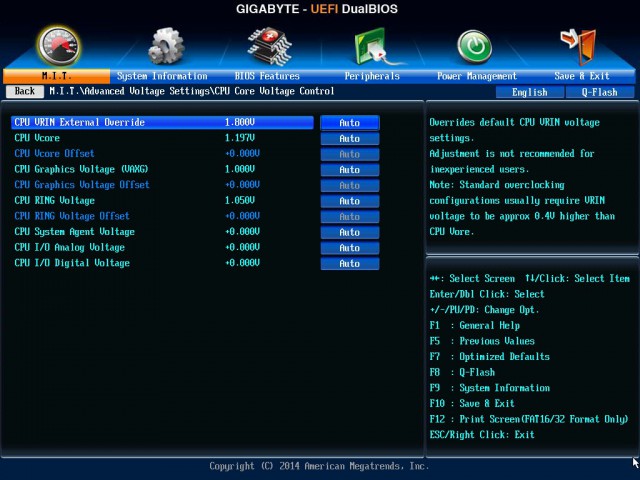
Task: Select CPU System Agent Voltage label
Action: point(74,231)
